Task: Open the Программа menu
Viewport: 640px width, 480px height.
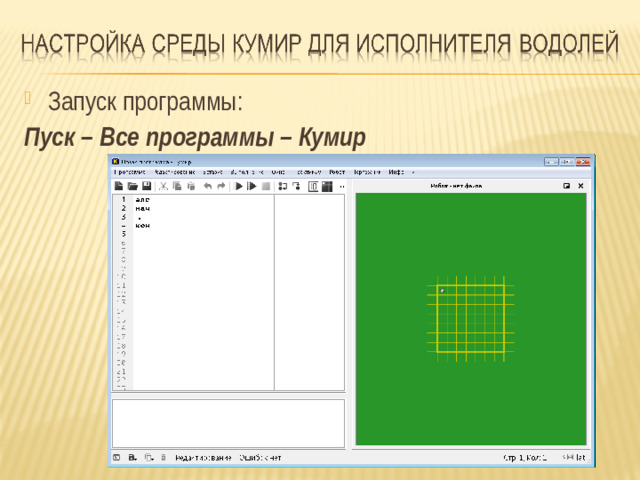Action: (129, 172)
